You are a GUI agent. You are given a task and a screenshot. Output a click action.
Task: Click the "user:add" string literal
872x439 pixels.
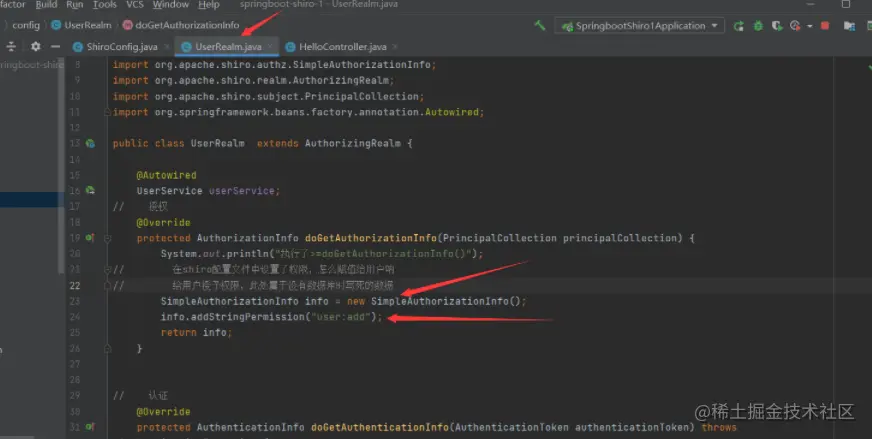click(x=340, y=317)
